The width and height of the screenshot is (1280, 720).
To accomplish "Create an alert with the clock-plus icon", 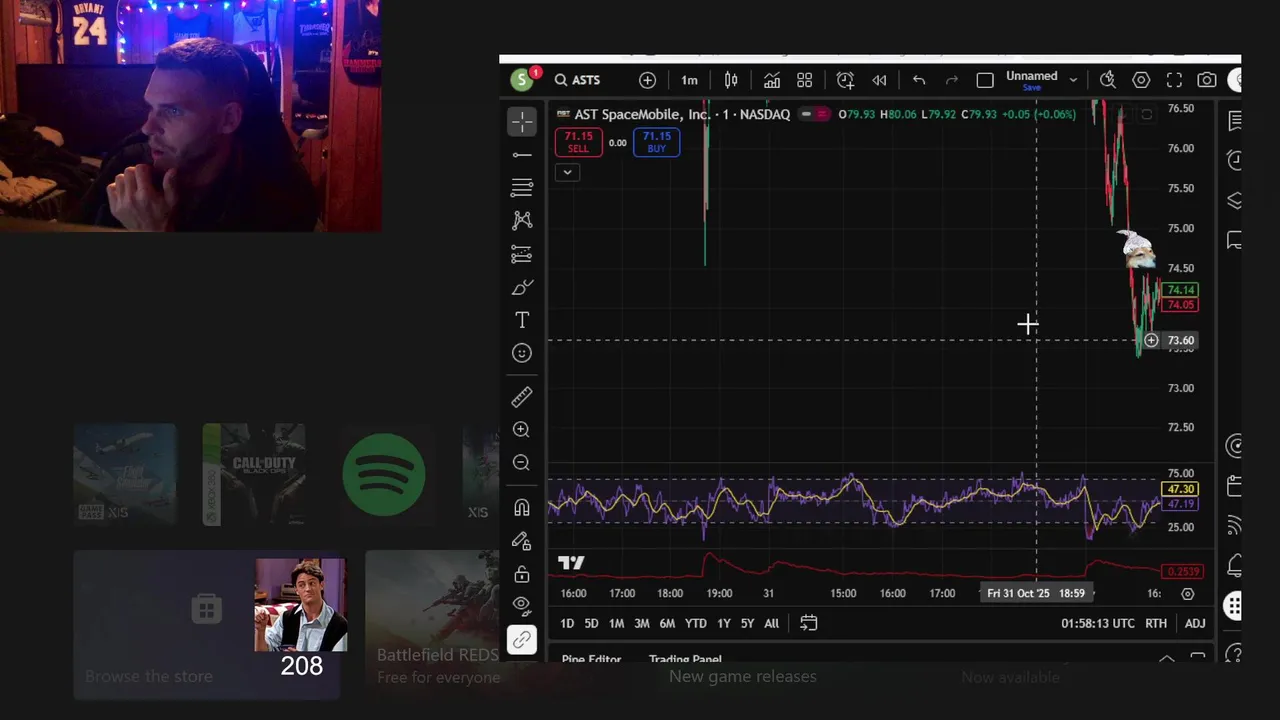I will (845, 80).
